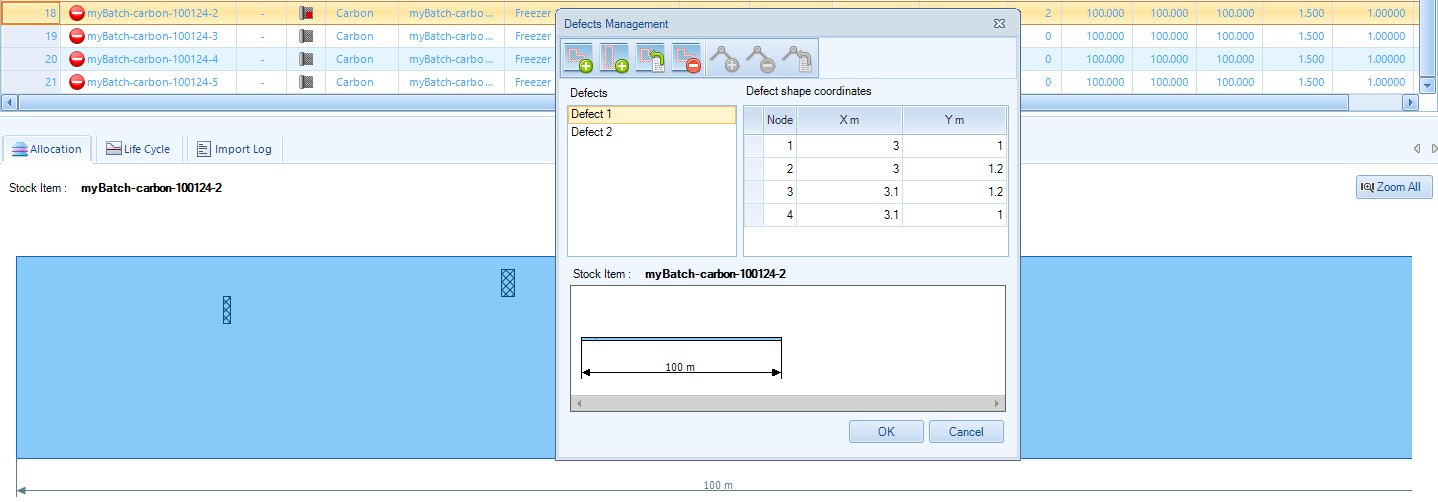Click the defect flag icon in row 18

[x=306, y=14]
